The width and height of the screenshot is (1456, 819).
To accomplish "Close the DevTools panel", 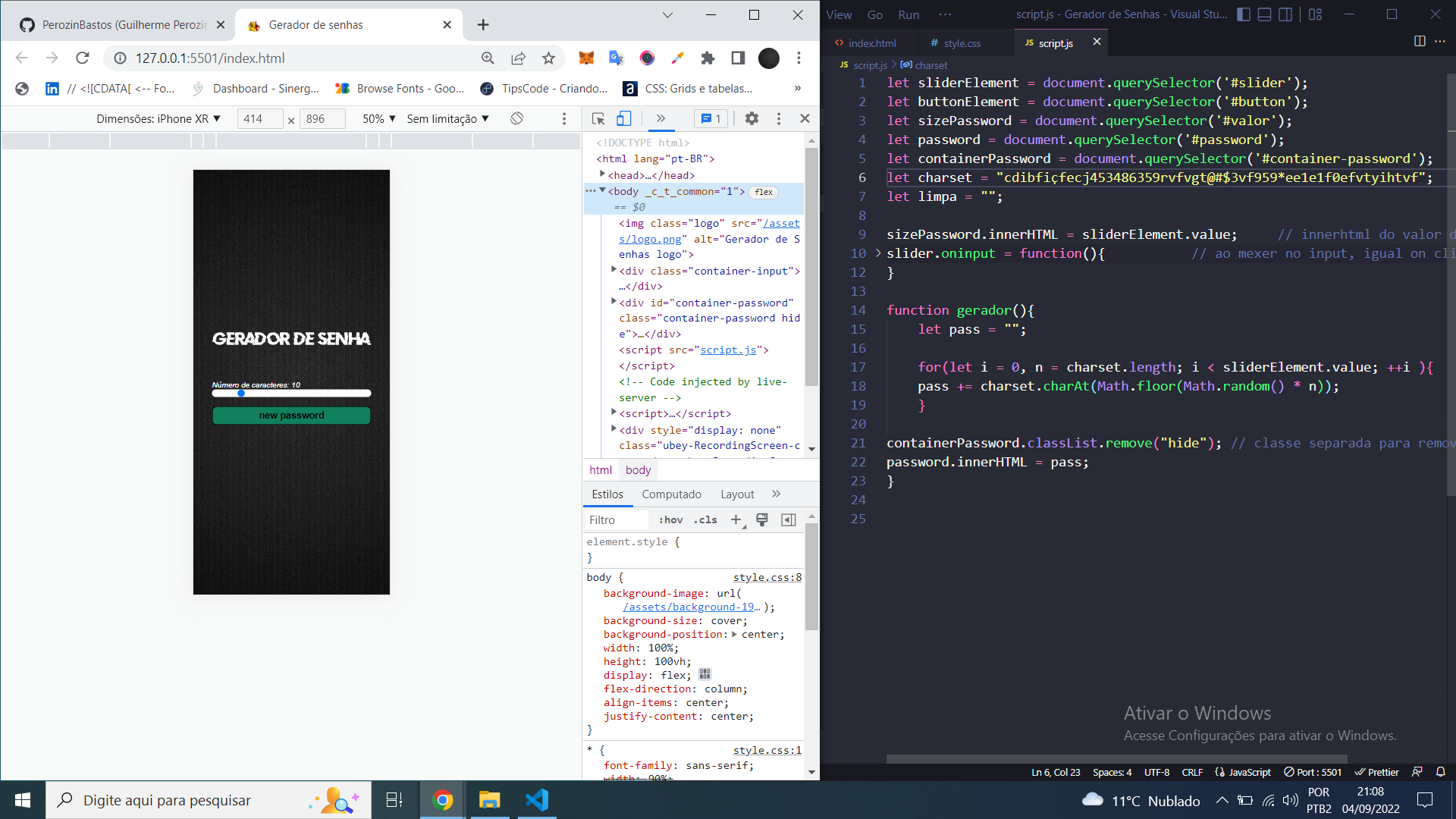I will pos(805,118).
